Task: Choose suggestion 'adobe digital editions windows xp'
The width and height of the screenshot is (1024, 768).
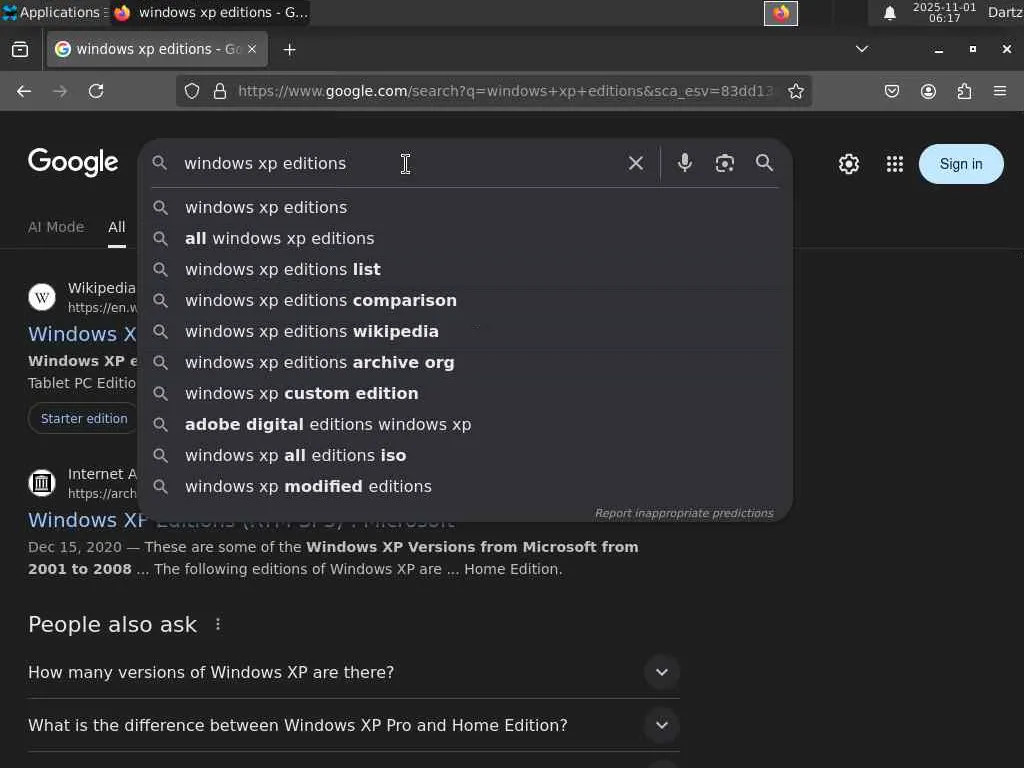Action: tap(465, 424)
